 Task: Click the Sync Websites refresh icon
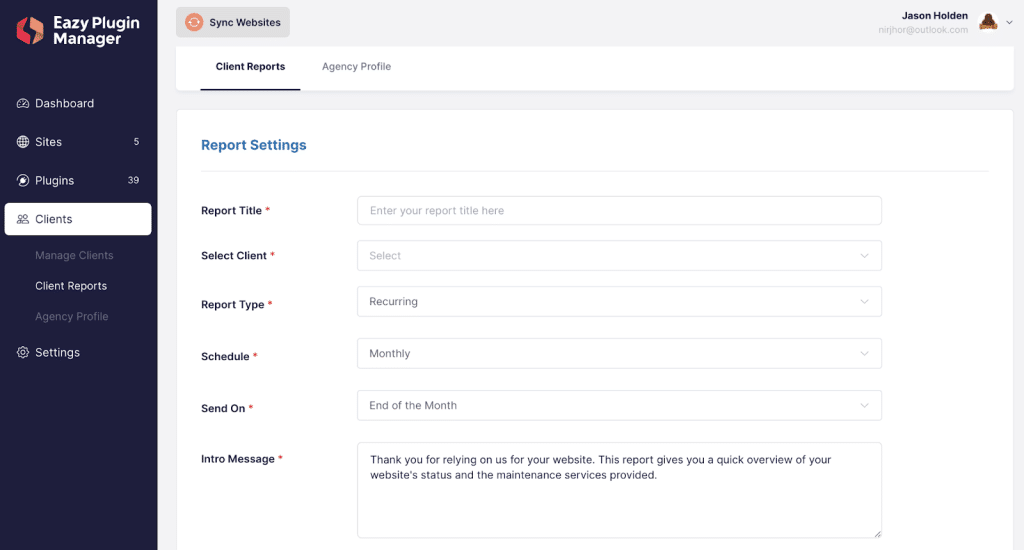click(x=194, y=22)
